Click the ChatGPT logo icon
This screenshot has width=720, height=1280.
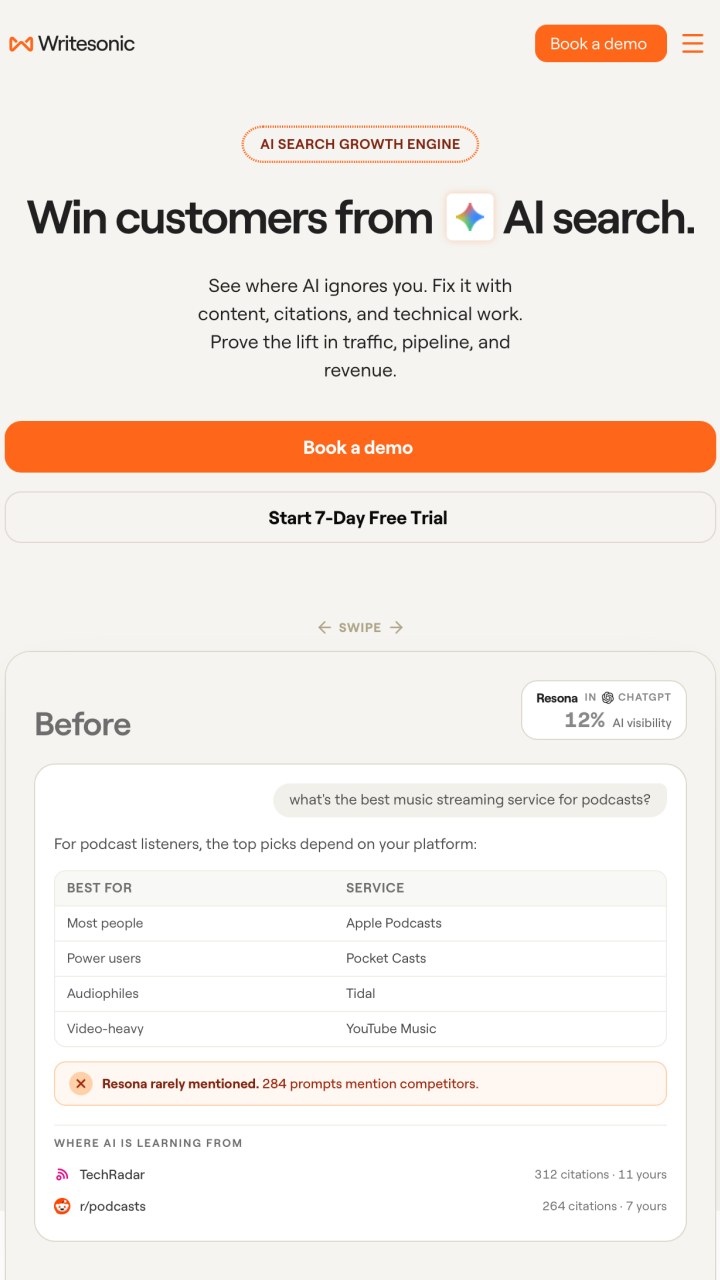(x=607, y=697)
